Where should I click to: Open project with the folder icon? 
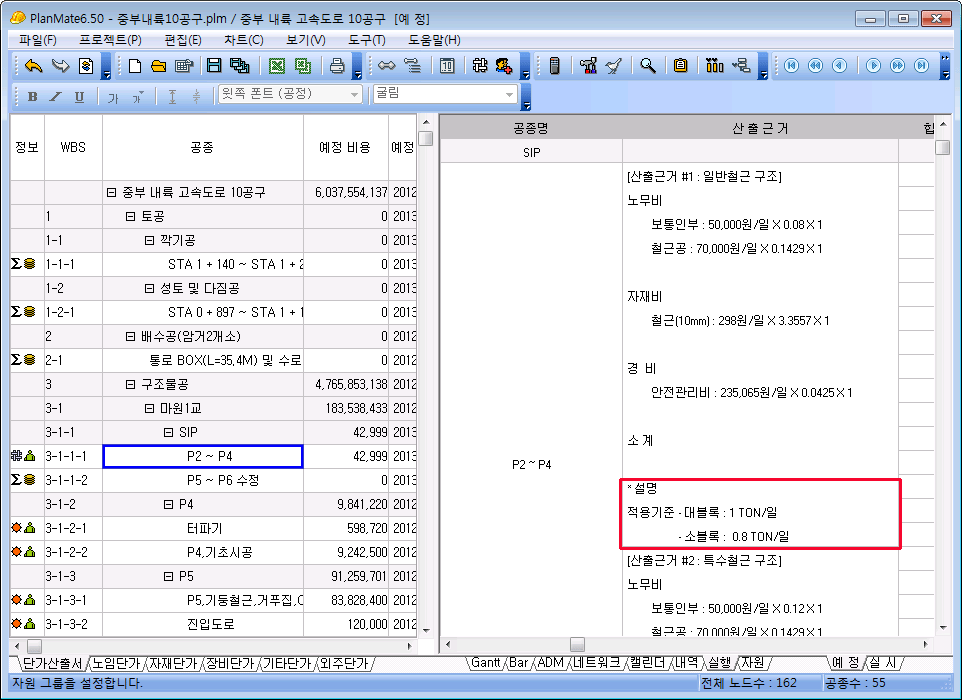[x=158, y=66]
